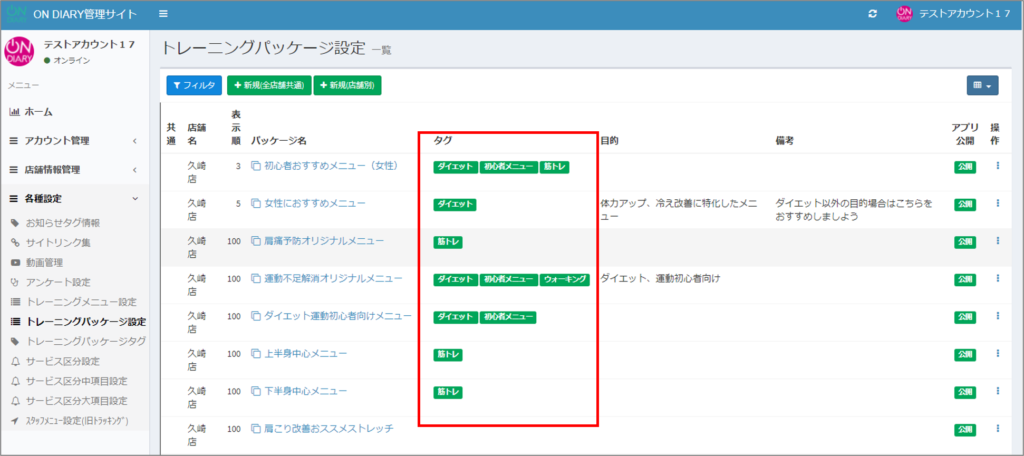Open the table column display dropdown
Screen dimensions: 1024x456
982,86
